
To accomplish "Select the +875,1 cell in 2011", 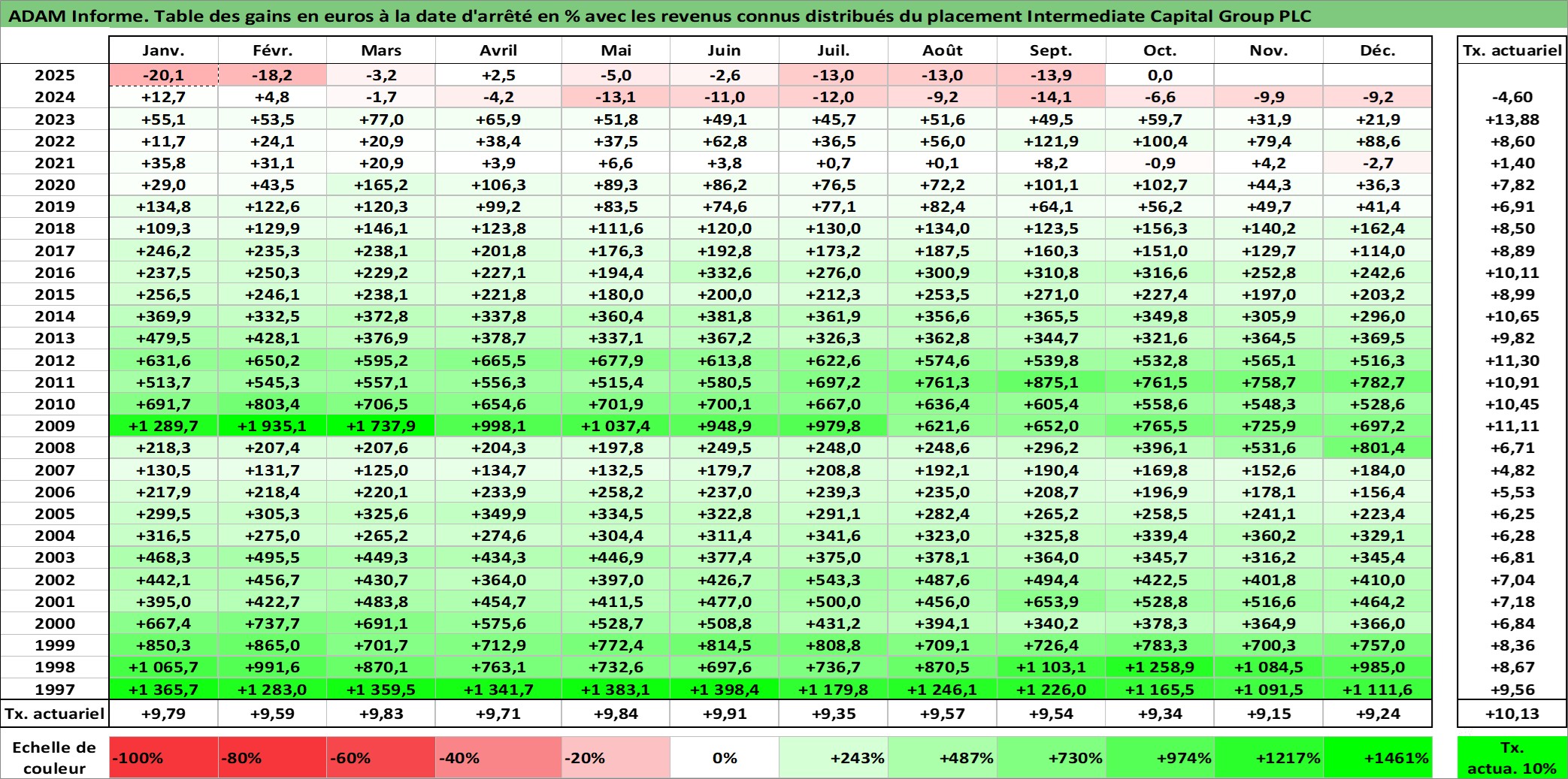I will pyautogui.click(x=1051, y=382).
